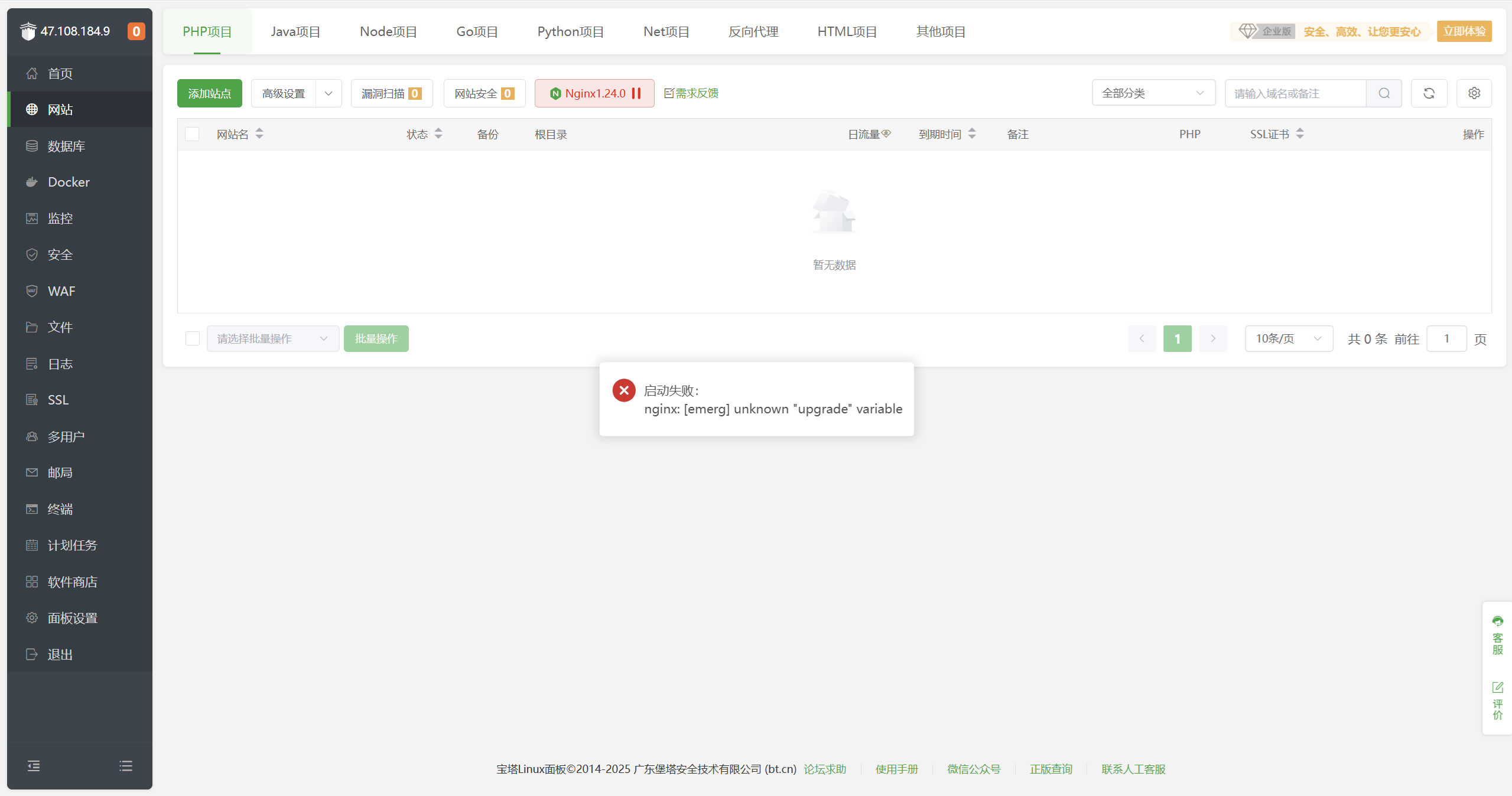
Task: Open the 日志 logs section
Action: click(80, 364)
